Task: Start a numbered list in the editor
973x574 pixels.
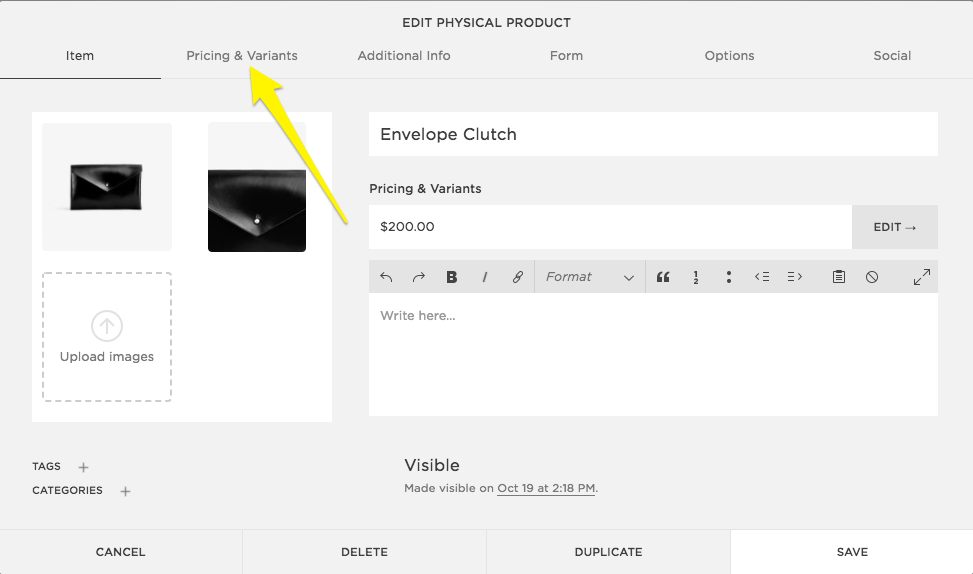Action: click(696, 277)
